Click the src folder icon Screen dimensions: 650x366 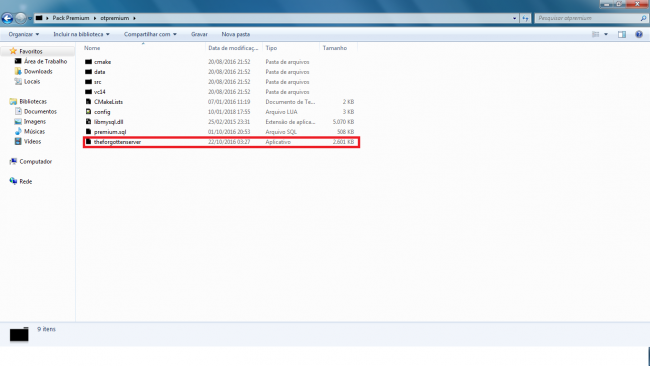88,82
